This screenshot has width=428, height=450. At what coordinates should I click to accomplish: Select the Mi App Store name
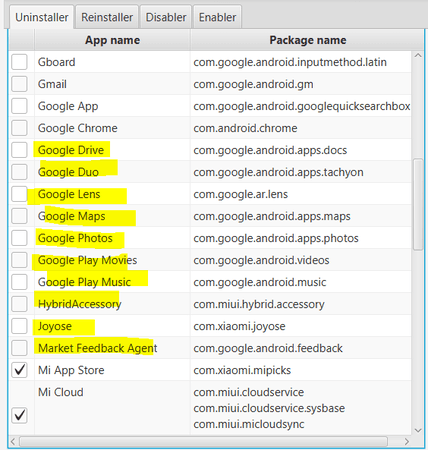coord(71,370)
